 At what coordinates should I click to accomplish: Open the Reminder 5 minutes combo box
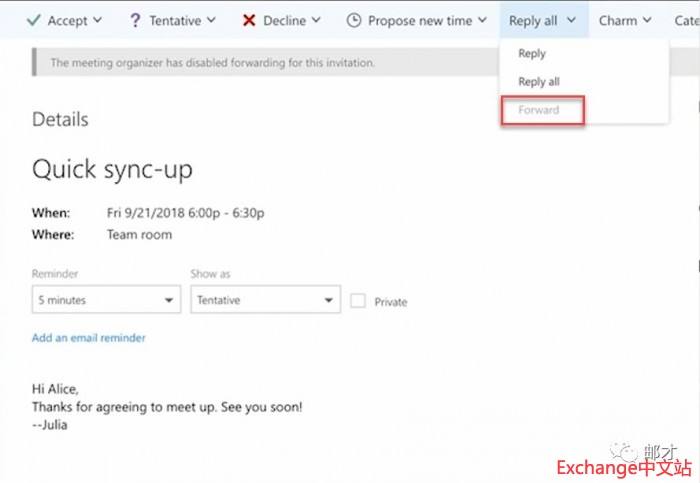106,300
